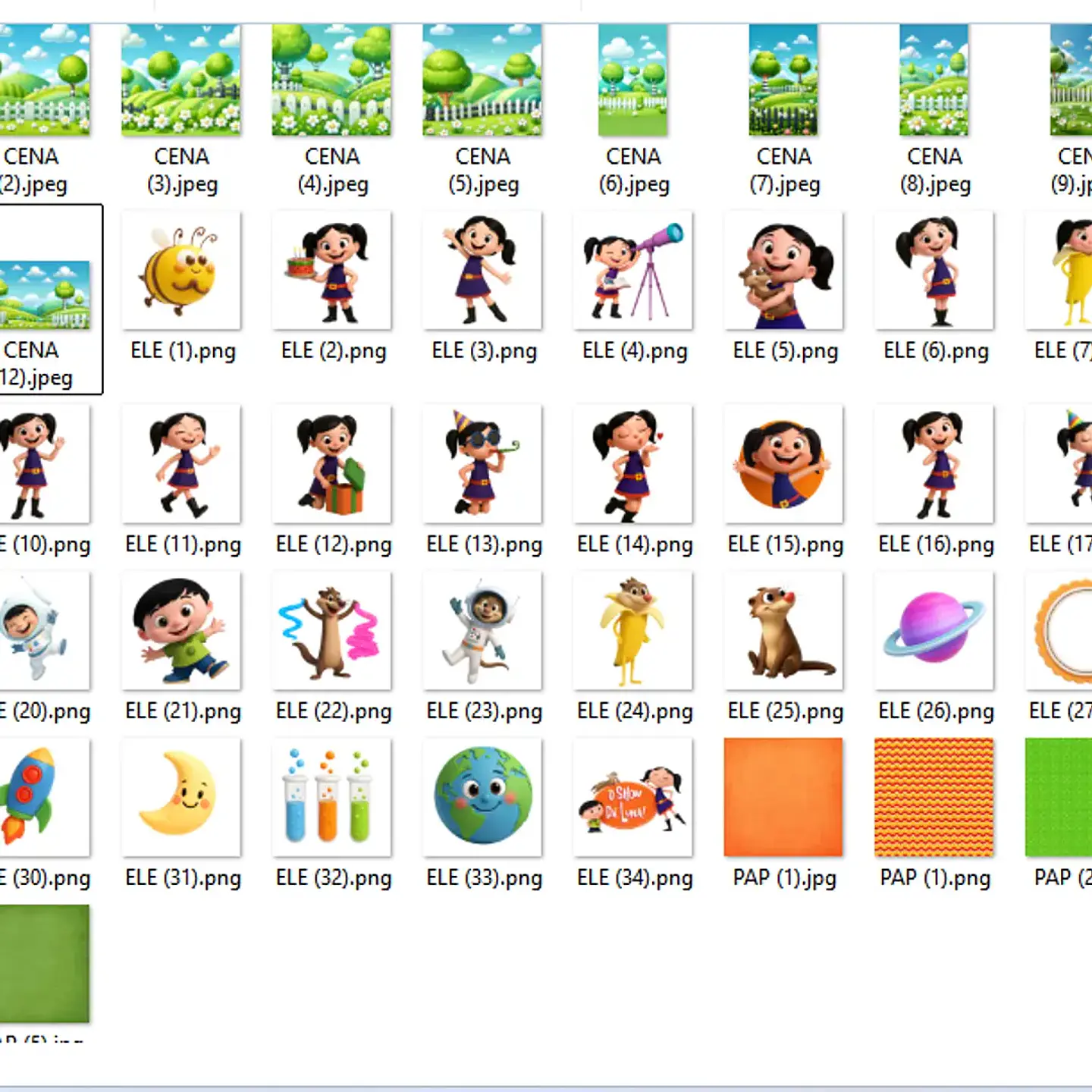Screen dimensions: 1092x1092
Task: Choose the girl in banana costume thumbnail
Action: point(1059,271)
